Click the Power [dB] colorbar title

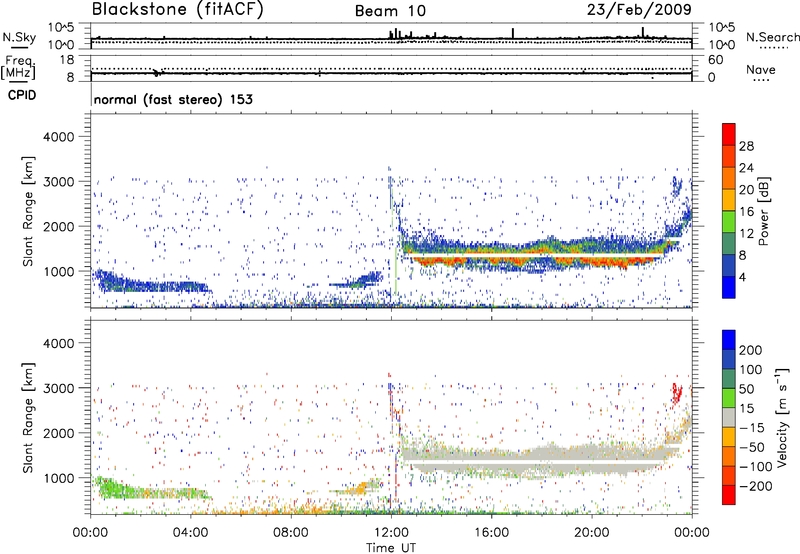pos(763,212)
